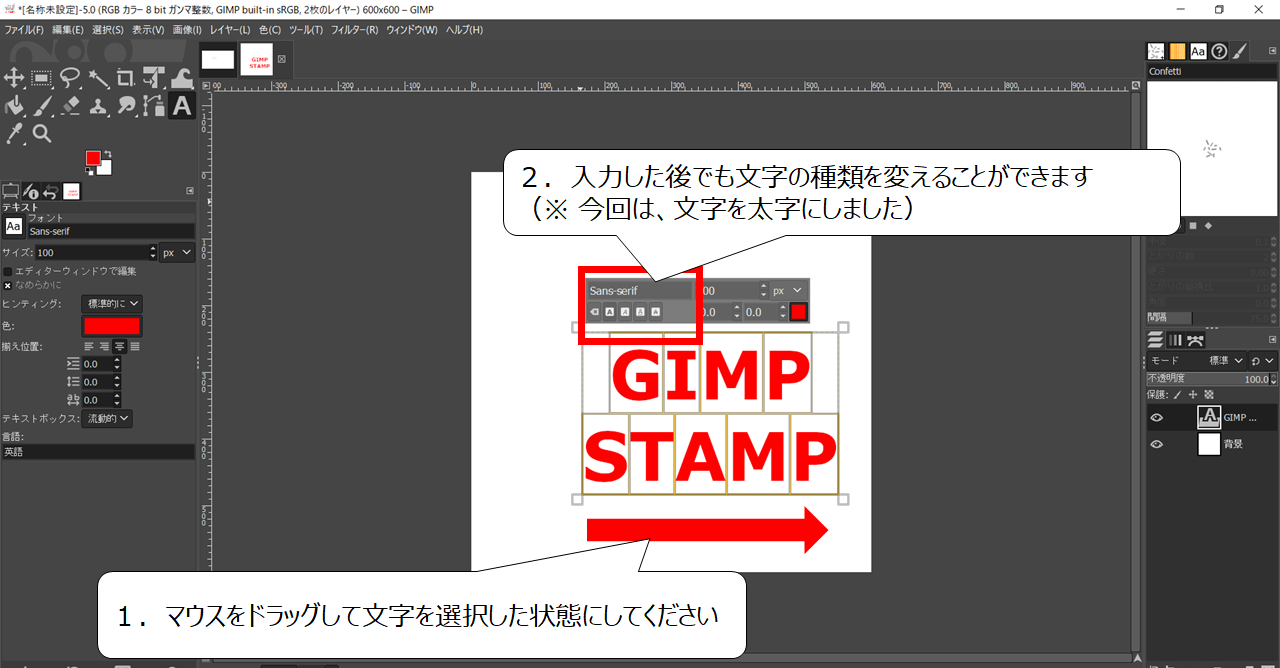
Task: Set centered alignment
Action: pos(119,346)
